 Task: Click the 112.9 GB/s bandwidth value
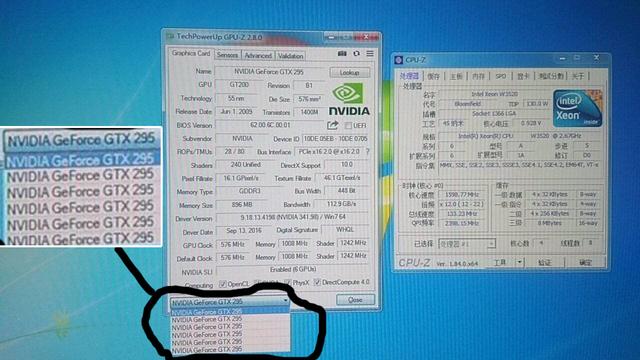[342, 204]
